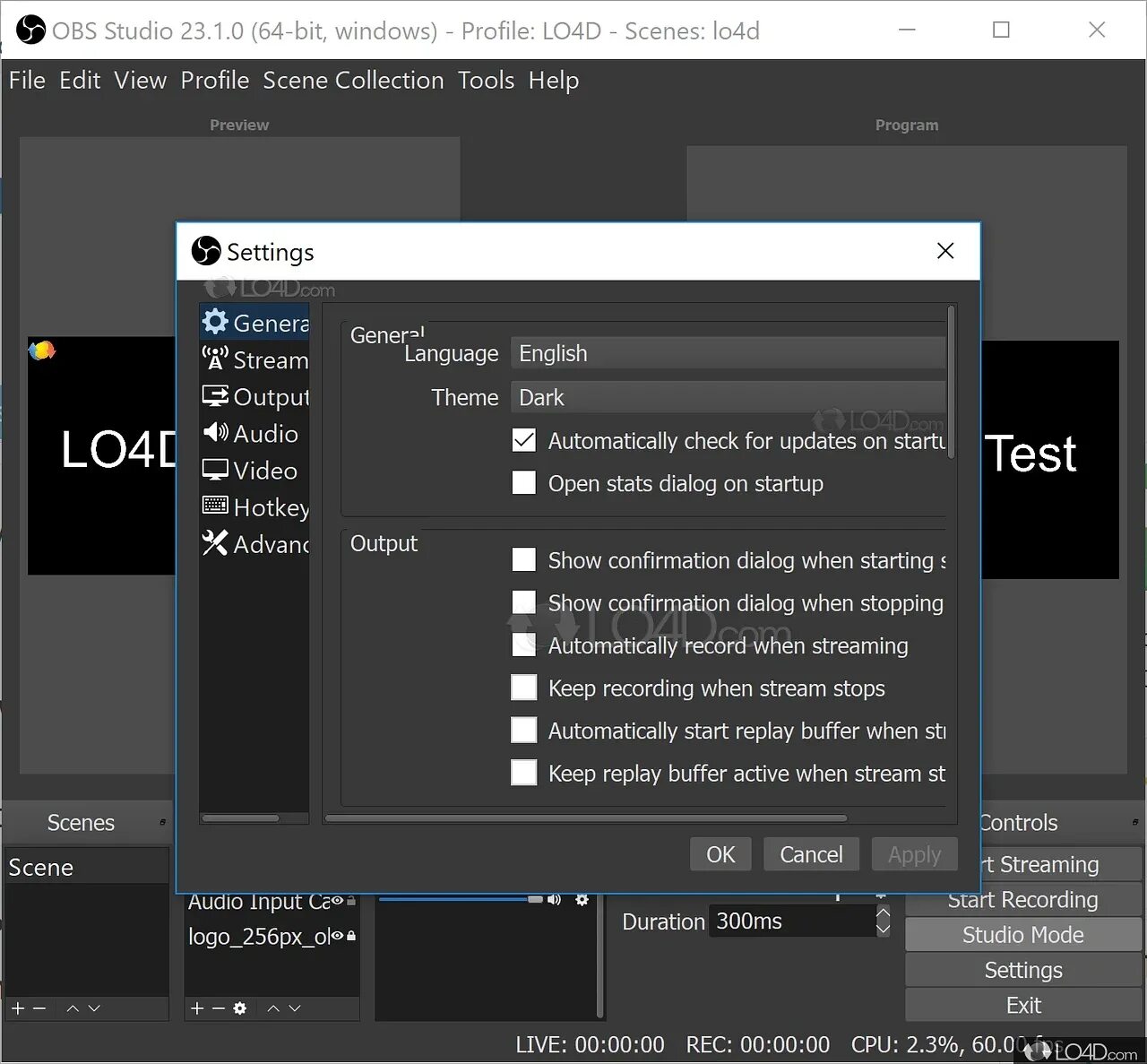1147x1064 pixels.
Task: Click the Apply button in Settings
Action: point(915,854)
